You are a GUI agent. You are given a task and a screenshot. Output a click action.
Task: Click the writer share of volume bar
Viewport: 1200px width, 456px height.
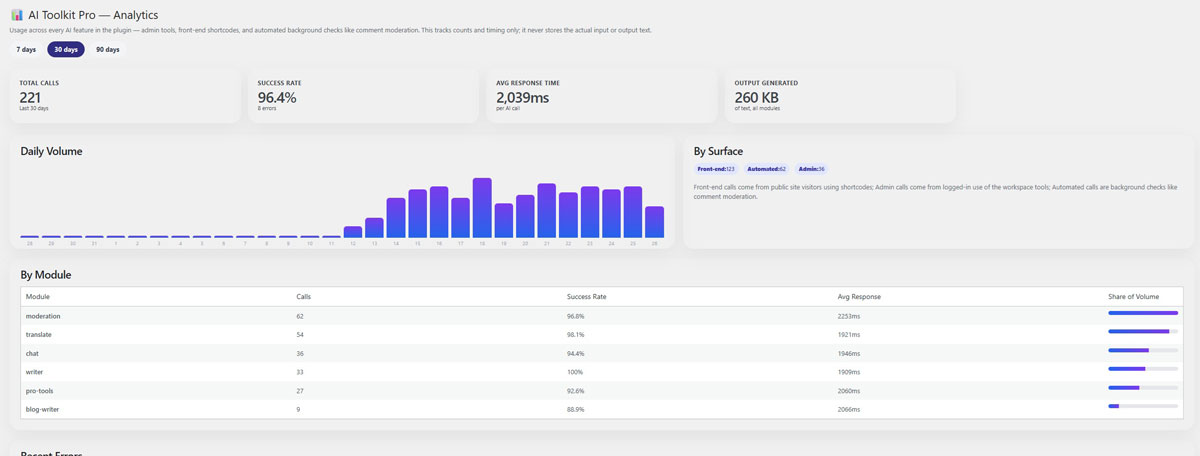pos(1143,369)
